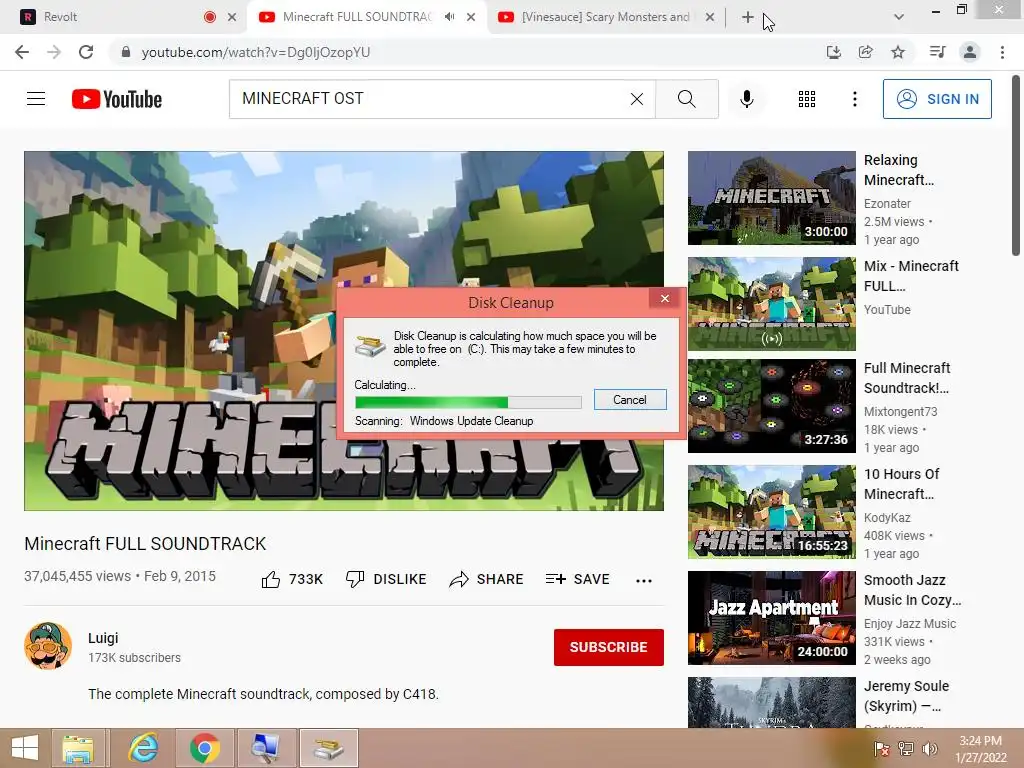Go forward with browser forward arrow
This screenshot has width=1024, height=768.
tap(54, 52)
